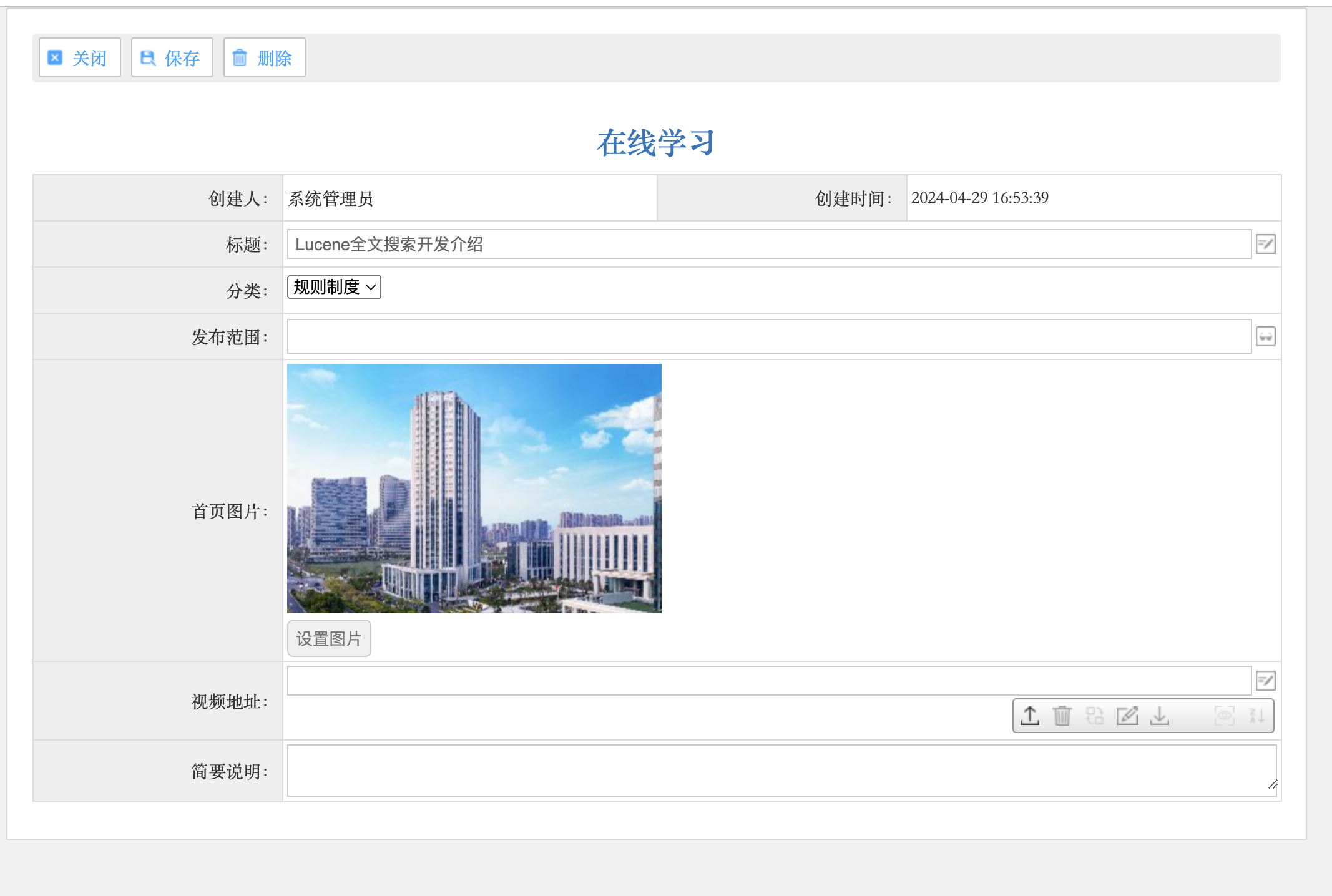Click the trash icon in attachment toolbar
1332x896 pixels.
(1062, 716)
